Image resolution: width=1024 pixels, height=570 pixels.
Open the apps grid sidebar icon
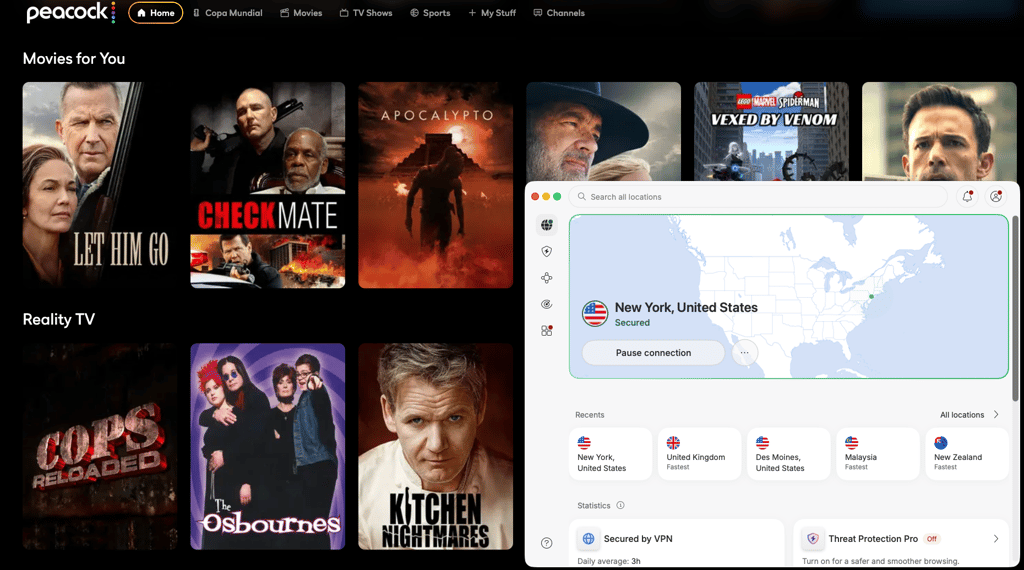(x=547, y=330)
